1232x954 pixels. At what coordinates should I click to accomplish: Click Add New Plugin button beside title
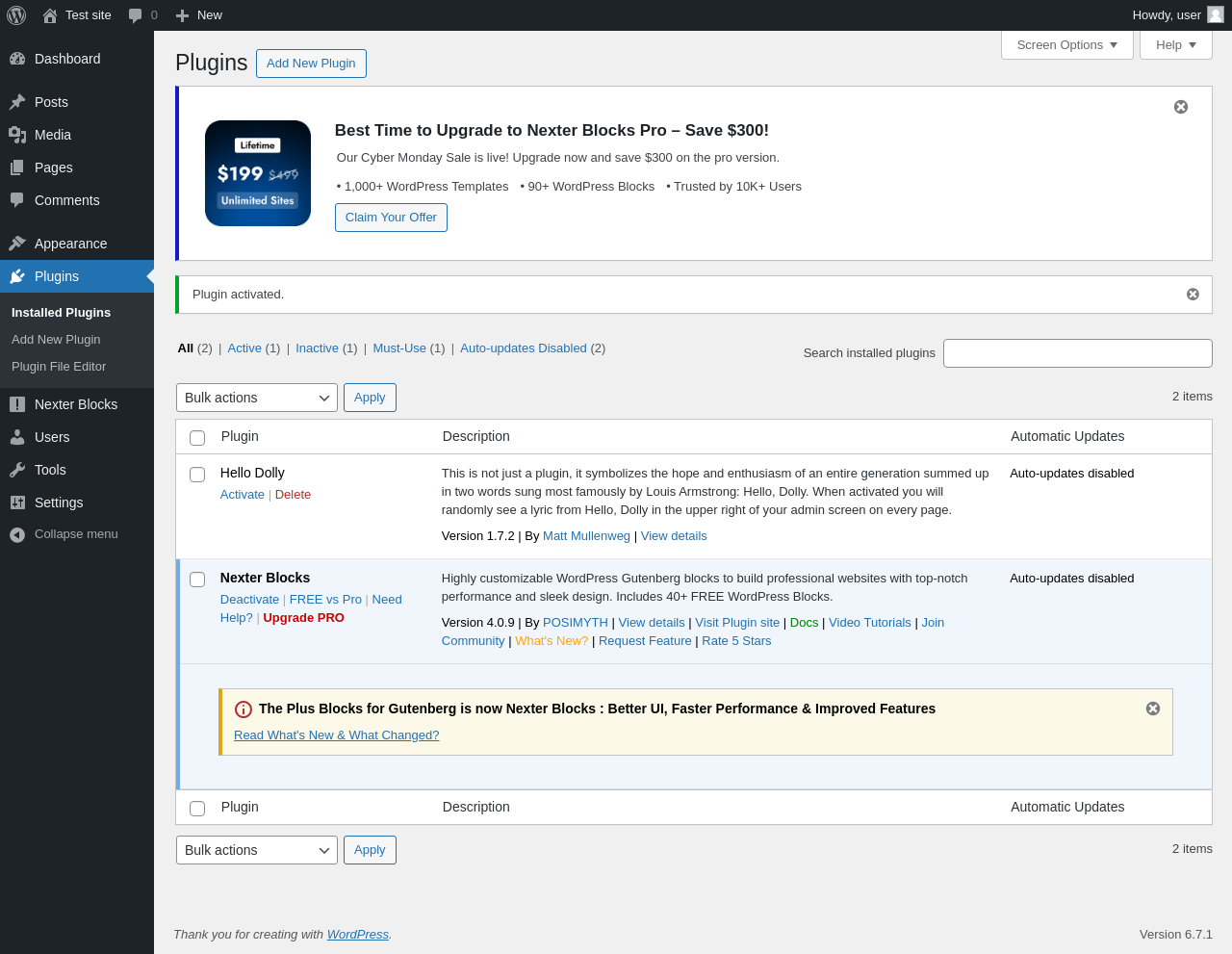pyautogui.click(x=311, y=64)
